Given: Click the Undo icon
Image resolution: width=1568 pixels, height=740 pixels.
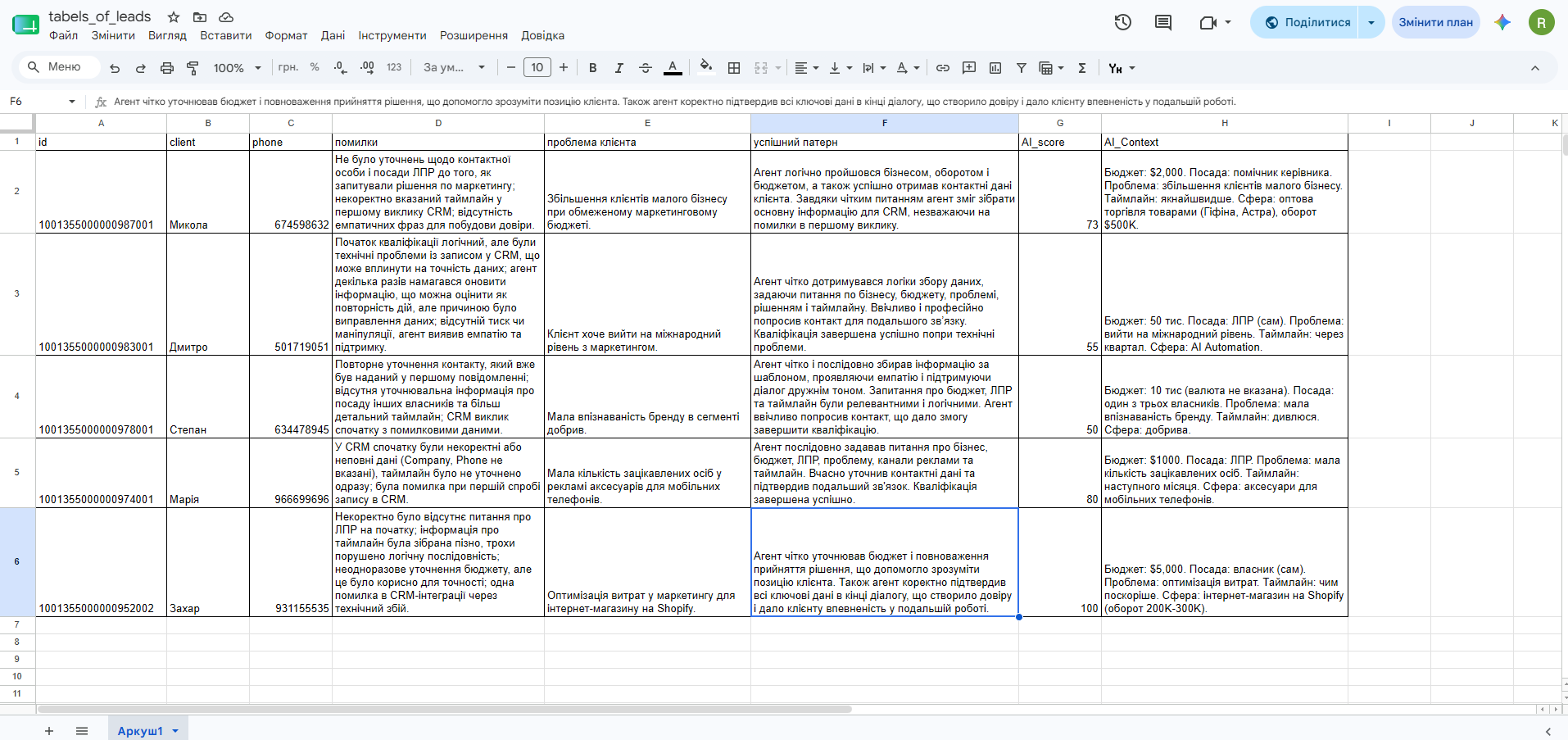Looking at the screenshot, I should (x=115, y=68).
